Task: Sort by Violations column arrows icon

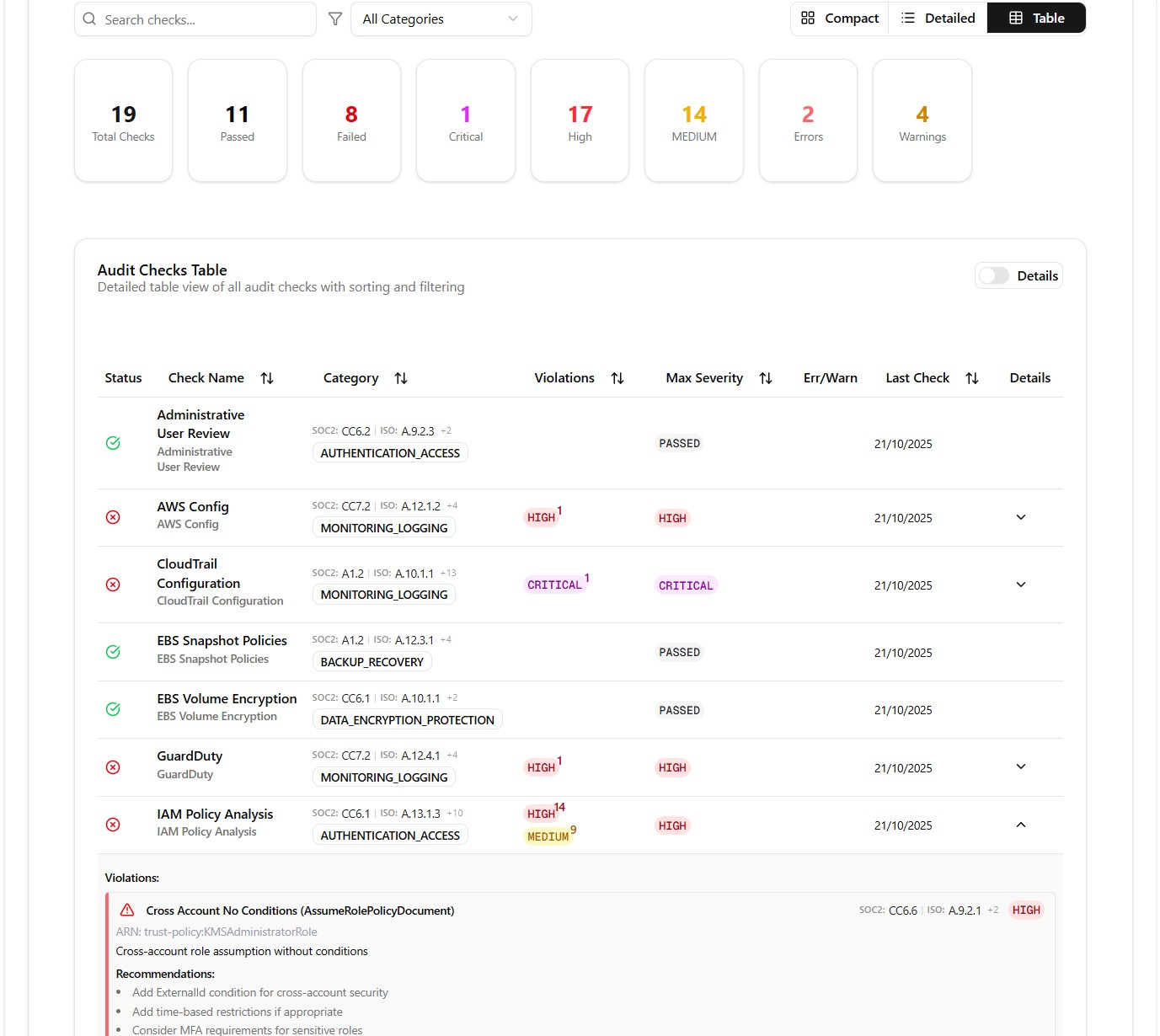Action: pyautogui.click(x=617, y=378)
